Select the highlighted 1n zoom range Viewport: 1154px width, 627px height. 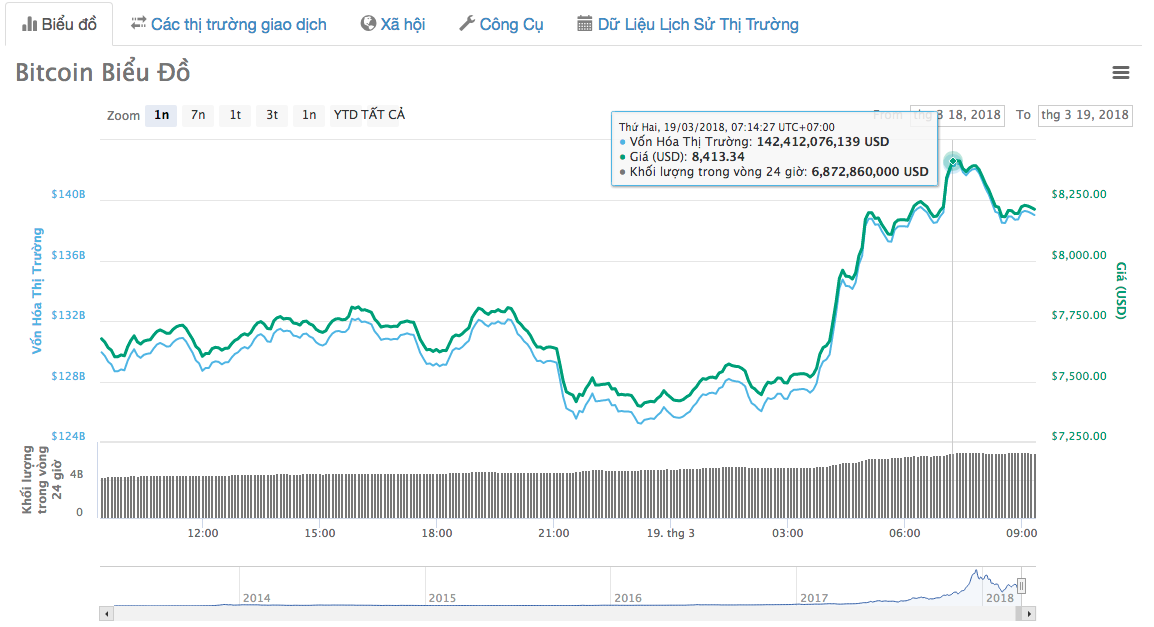(161, 115)
